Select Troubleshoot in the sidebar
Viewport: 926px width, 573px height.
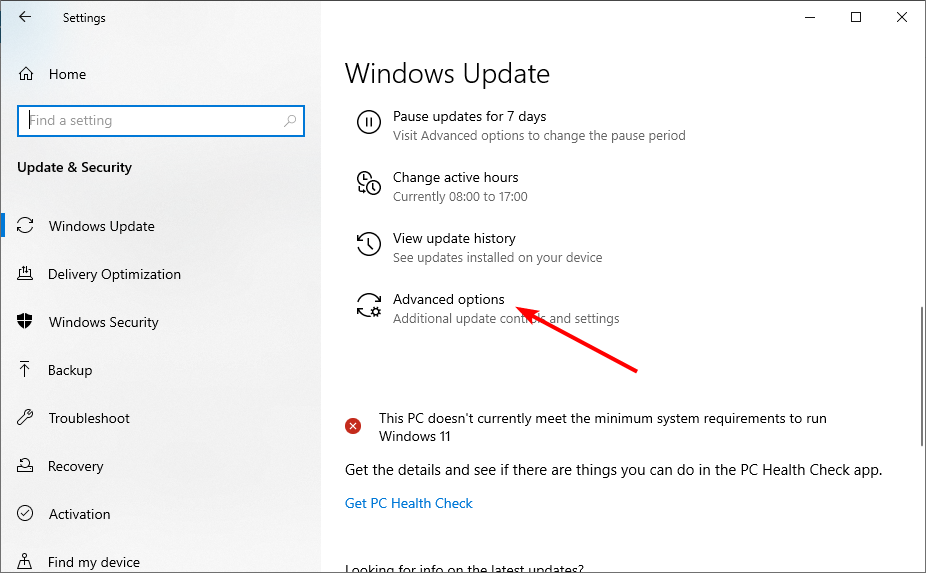coord(89,418)
